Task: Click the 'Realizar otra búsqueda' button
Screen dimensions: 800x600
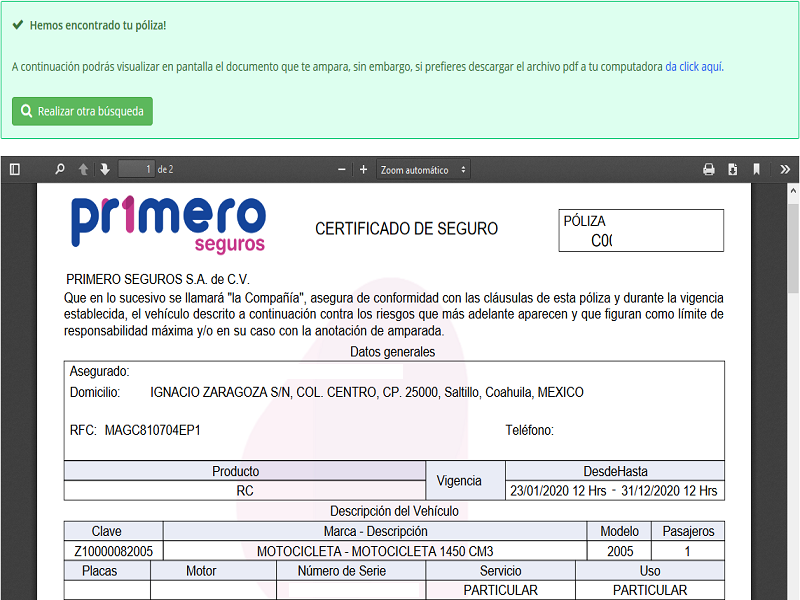Action: coord(82,111)
